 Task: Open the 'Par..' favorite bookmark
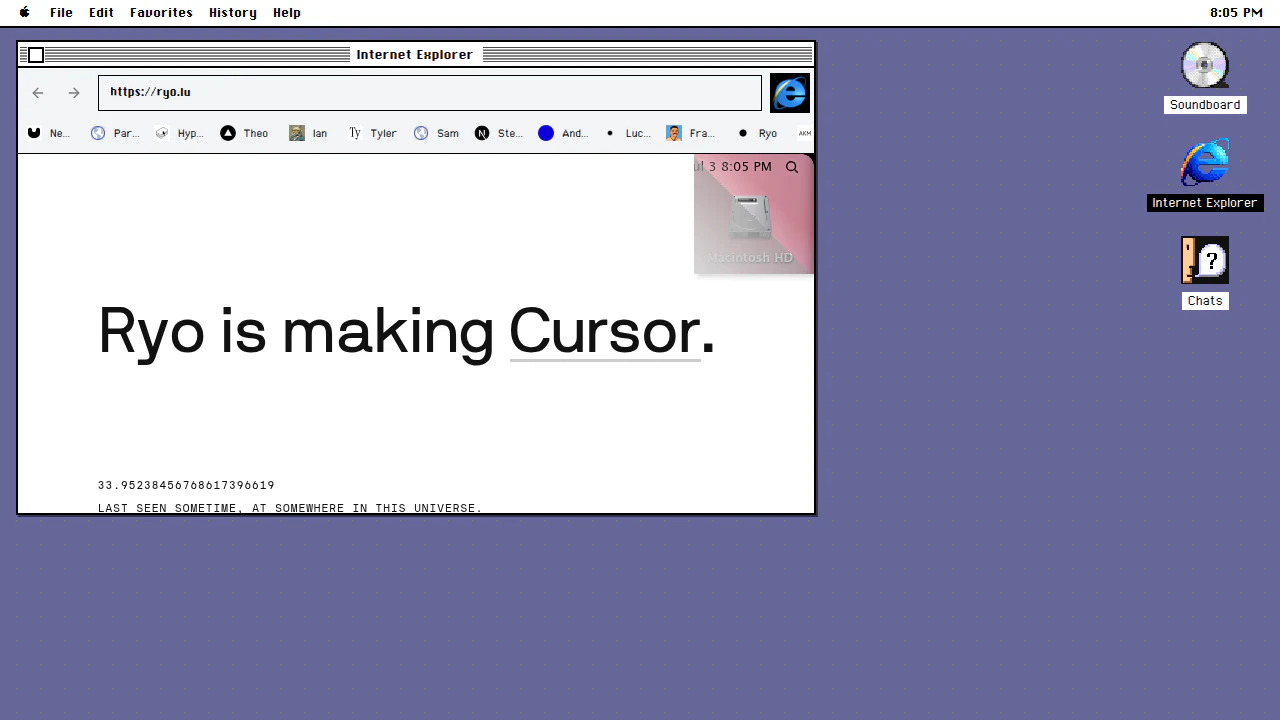(114, 133)
